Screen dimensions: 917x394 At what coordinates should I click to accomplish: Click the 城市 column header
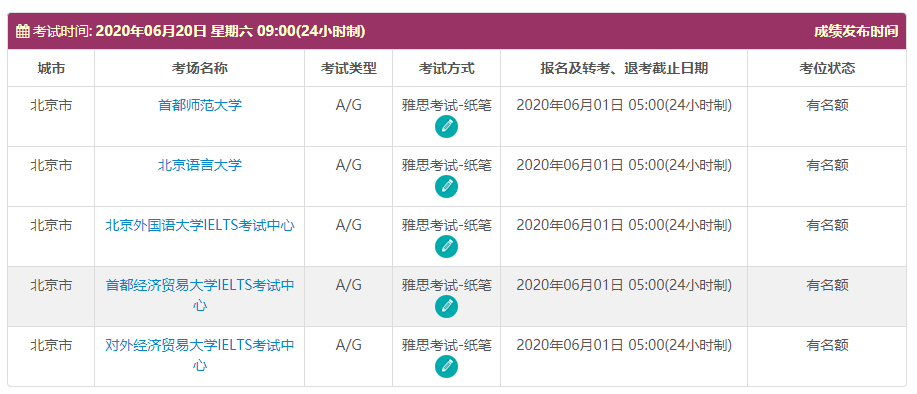51,68
